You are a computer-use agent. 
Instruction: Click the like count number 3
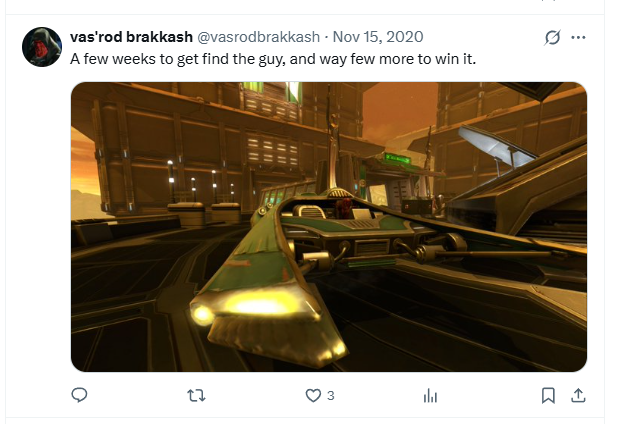(x=331, y=395)
